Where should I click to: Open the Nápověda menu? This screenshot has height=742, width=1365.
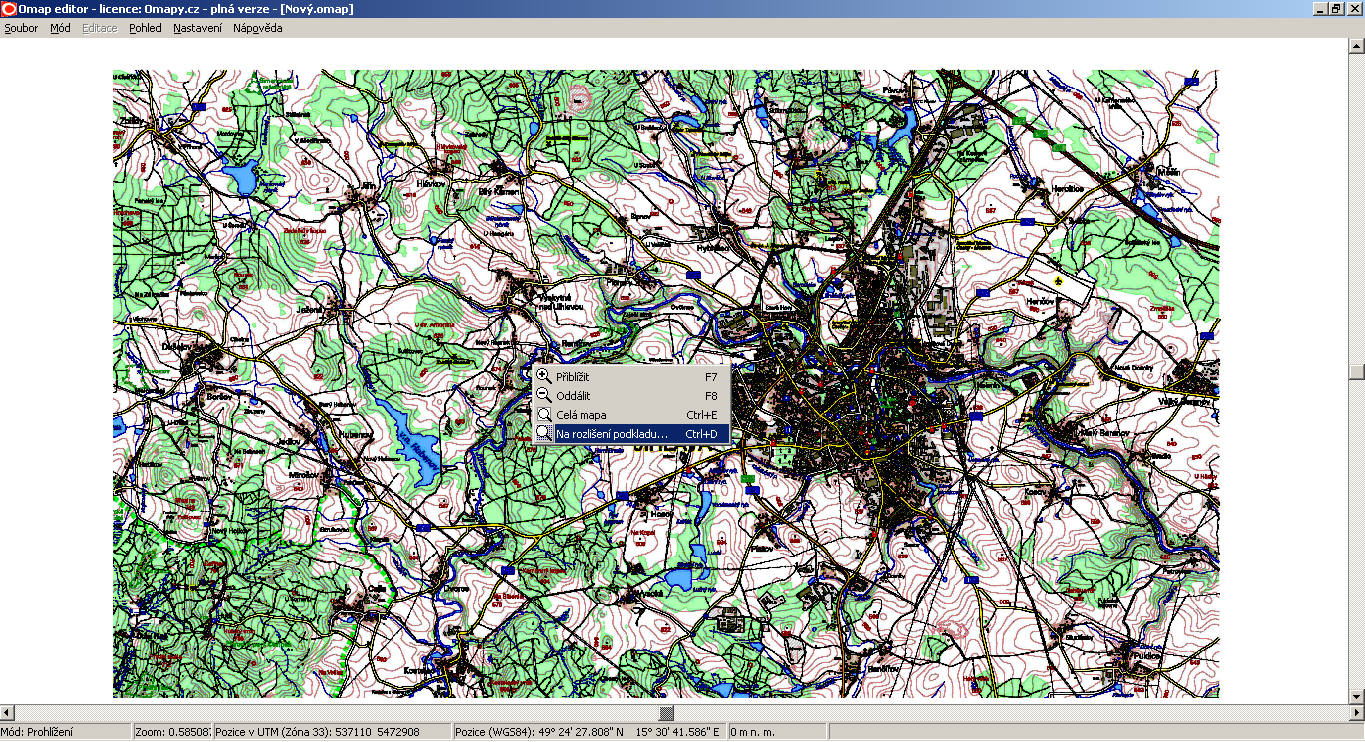(x=258, y=28)
